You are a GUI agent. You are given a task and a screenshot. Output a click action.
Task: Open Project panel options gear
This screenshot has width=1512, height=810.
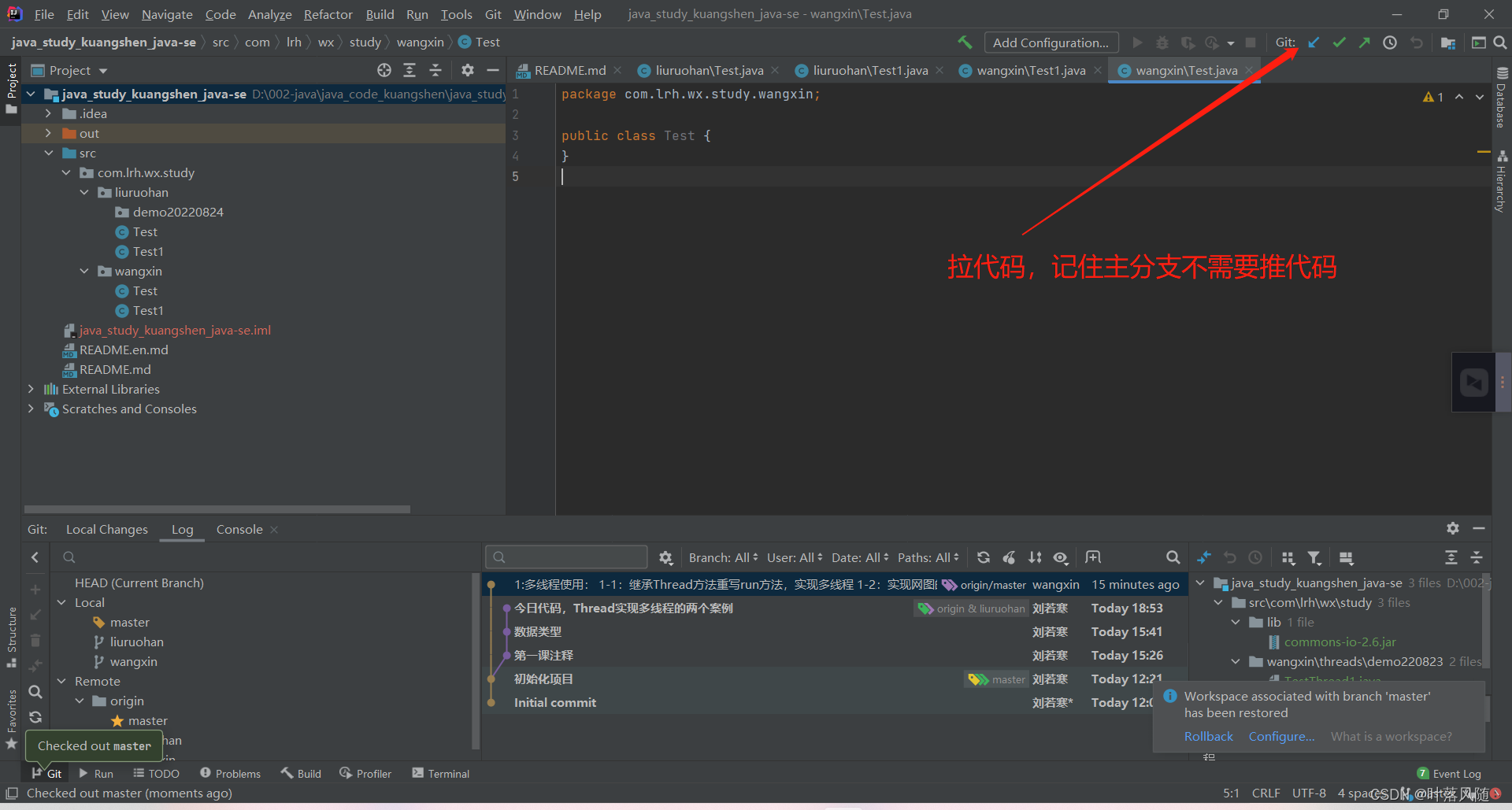[x=468, y=70]
